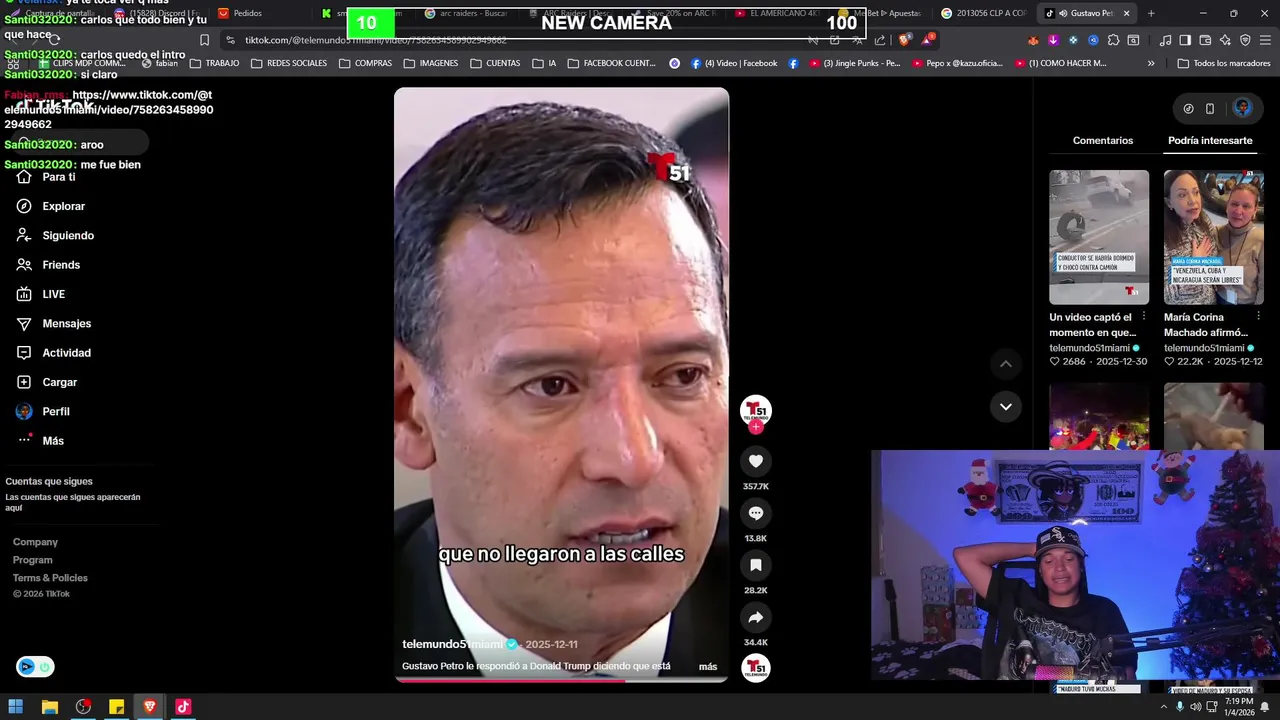Open TikTok app from taskbar
This screenshot has width=1280, height=720.
coord(183,707)
